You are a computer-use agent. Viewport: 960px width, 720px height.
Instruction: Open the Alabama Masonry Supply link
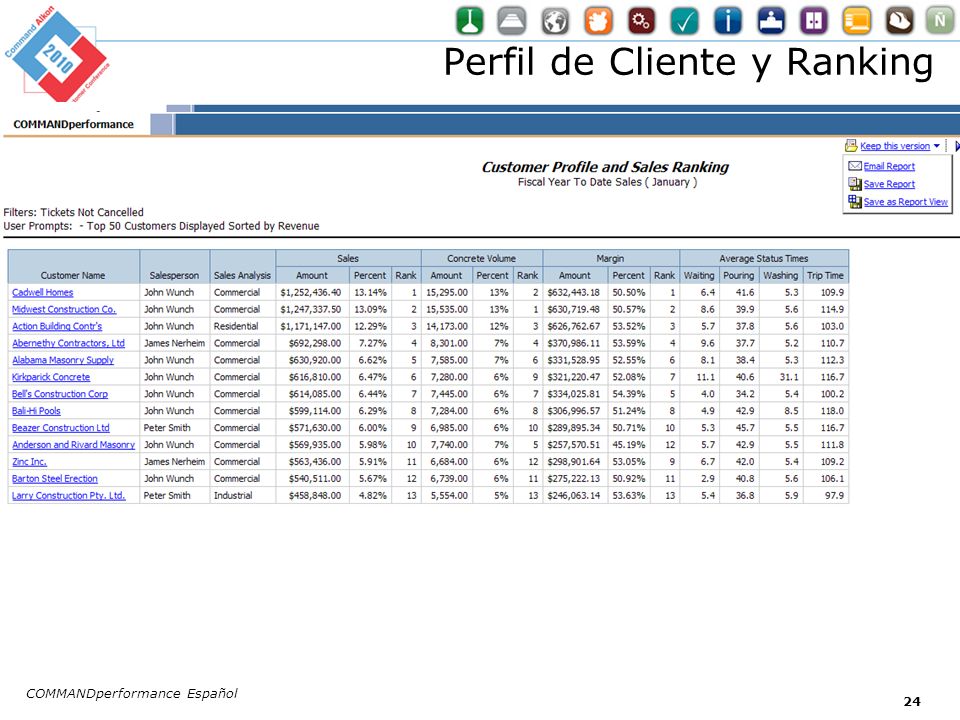point(62,360)
